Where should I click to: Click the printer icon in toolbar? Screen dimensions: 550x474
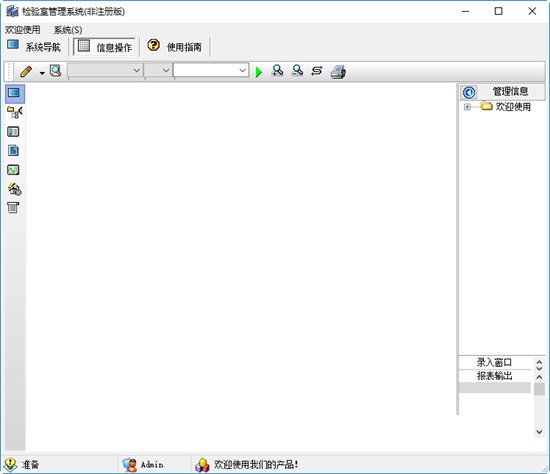tap(338, 72)
